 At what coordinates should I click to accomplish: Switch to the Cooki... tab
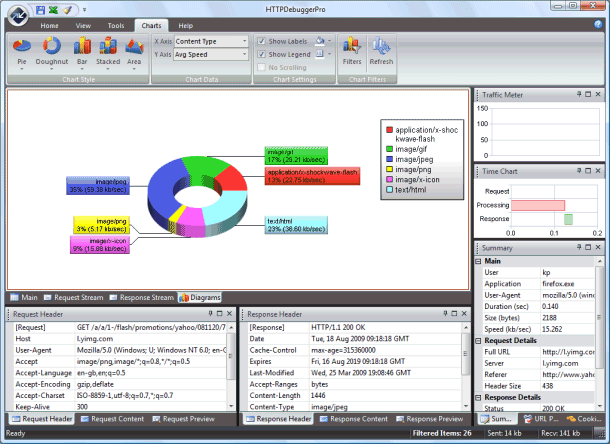pos(584,419)
